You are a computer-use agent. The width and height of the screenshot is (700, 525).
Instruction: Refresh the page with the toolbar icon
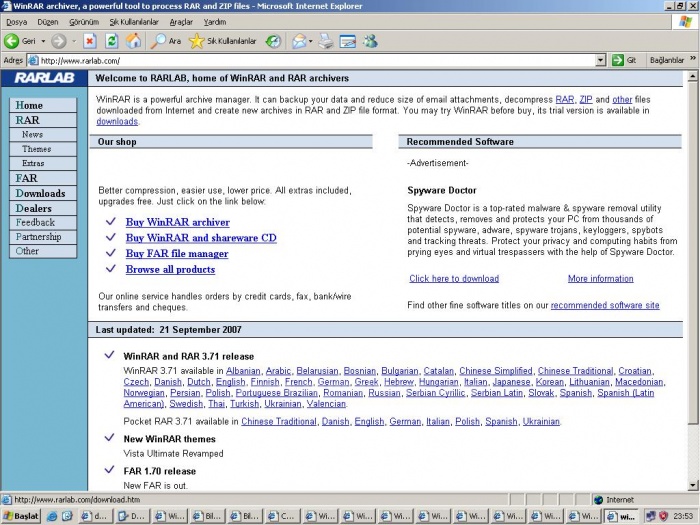tap(111, 41)
